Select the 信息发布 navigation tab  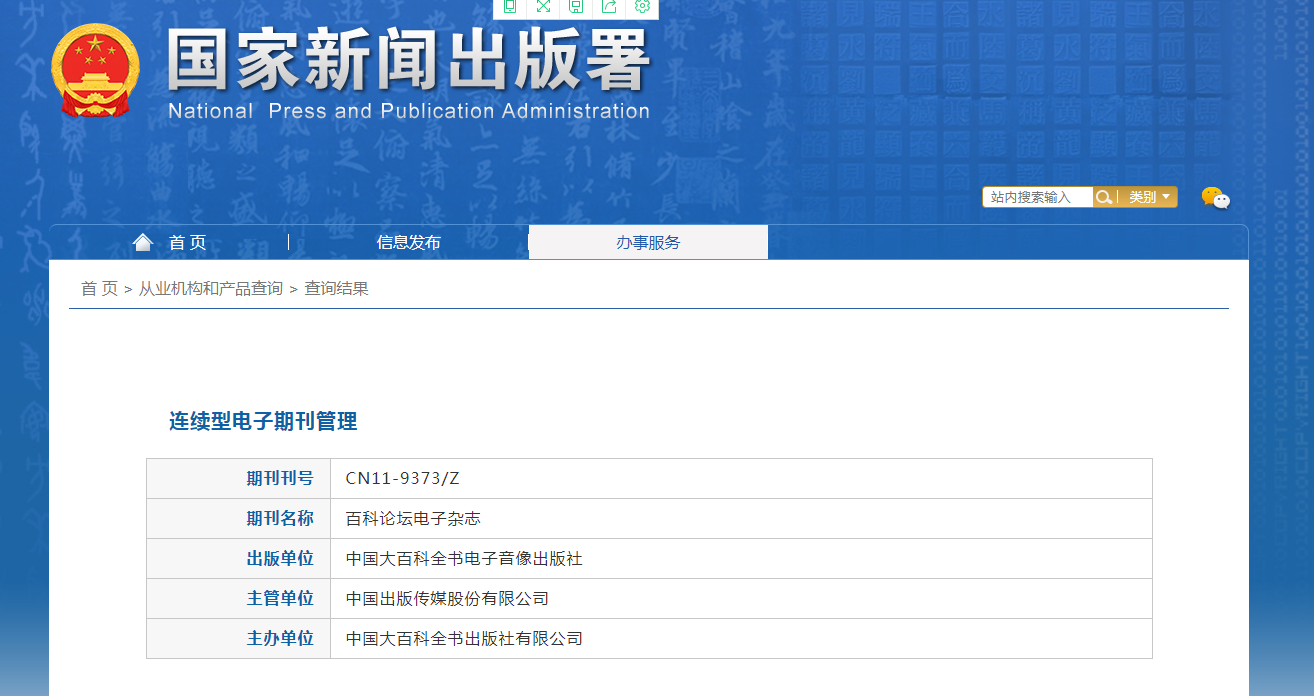click(408, 242)
